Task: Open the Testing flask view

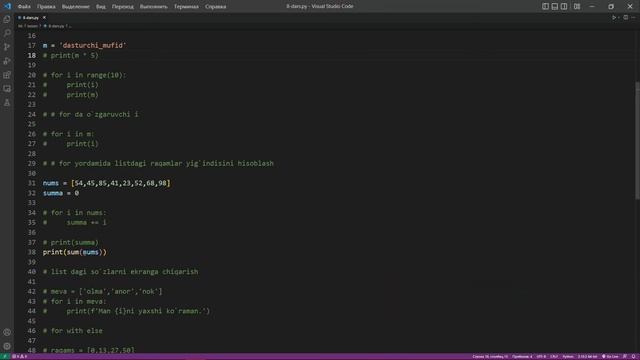Action: [x=7, y=102]
